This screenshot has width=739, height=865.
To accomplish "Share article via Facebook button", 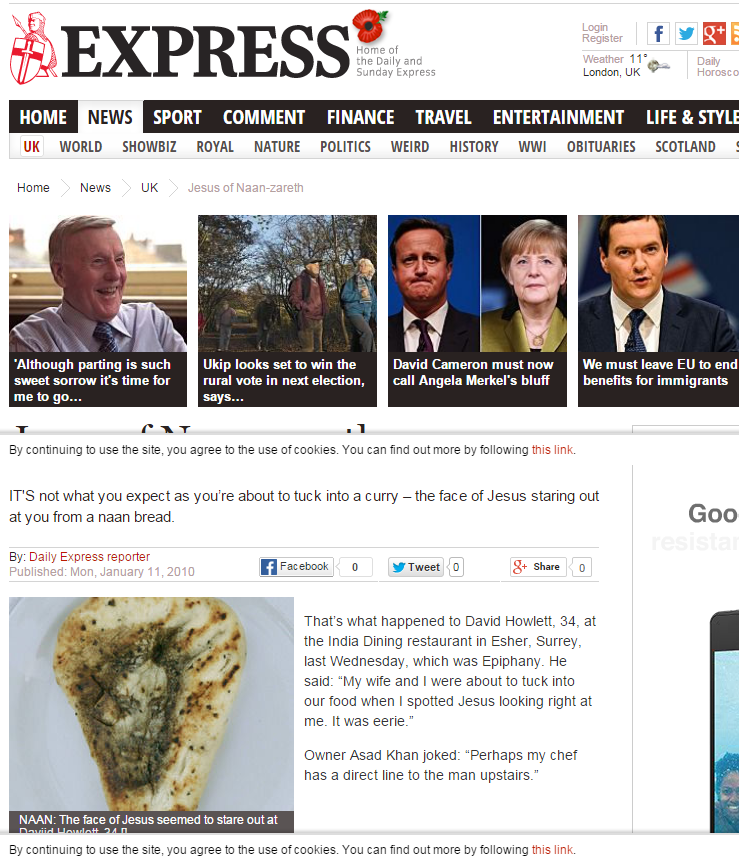I will (297, 567).
